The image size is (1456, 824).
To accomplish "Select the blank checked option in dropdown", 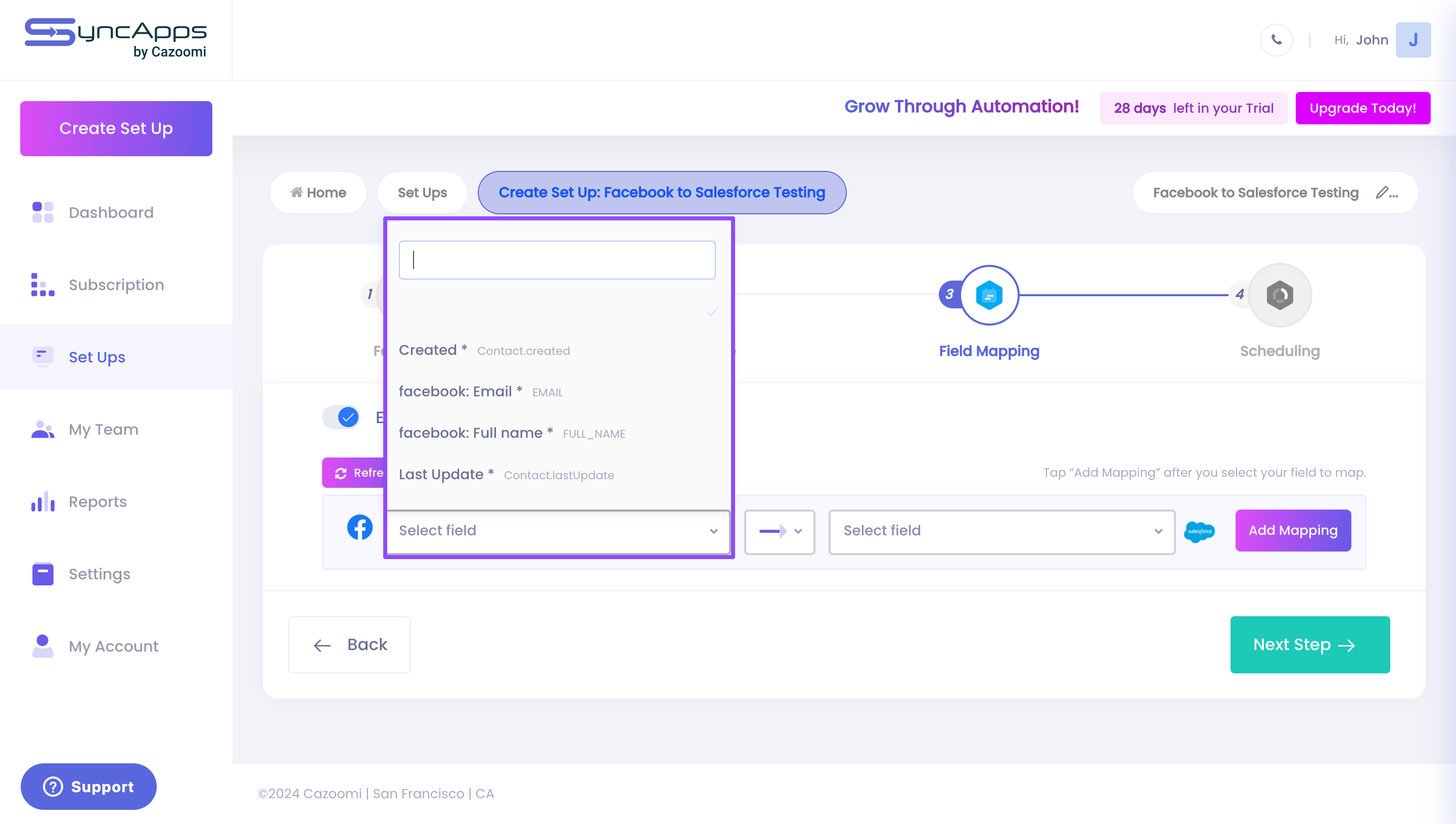I will (558, 312).
